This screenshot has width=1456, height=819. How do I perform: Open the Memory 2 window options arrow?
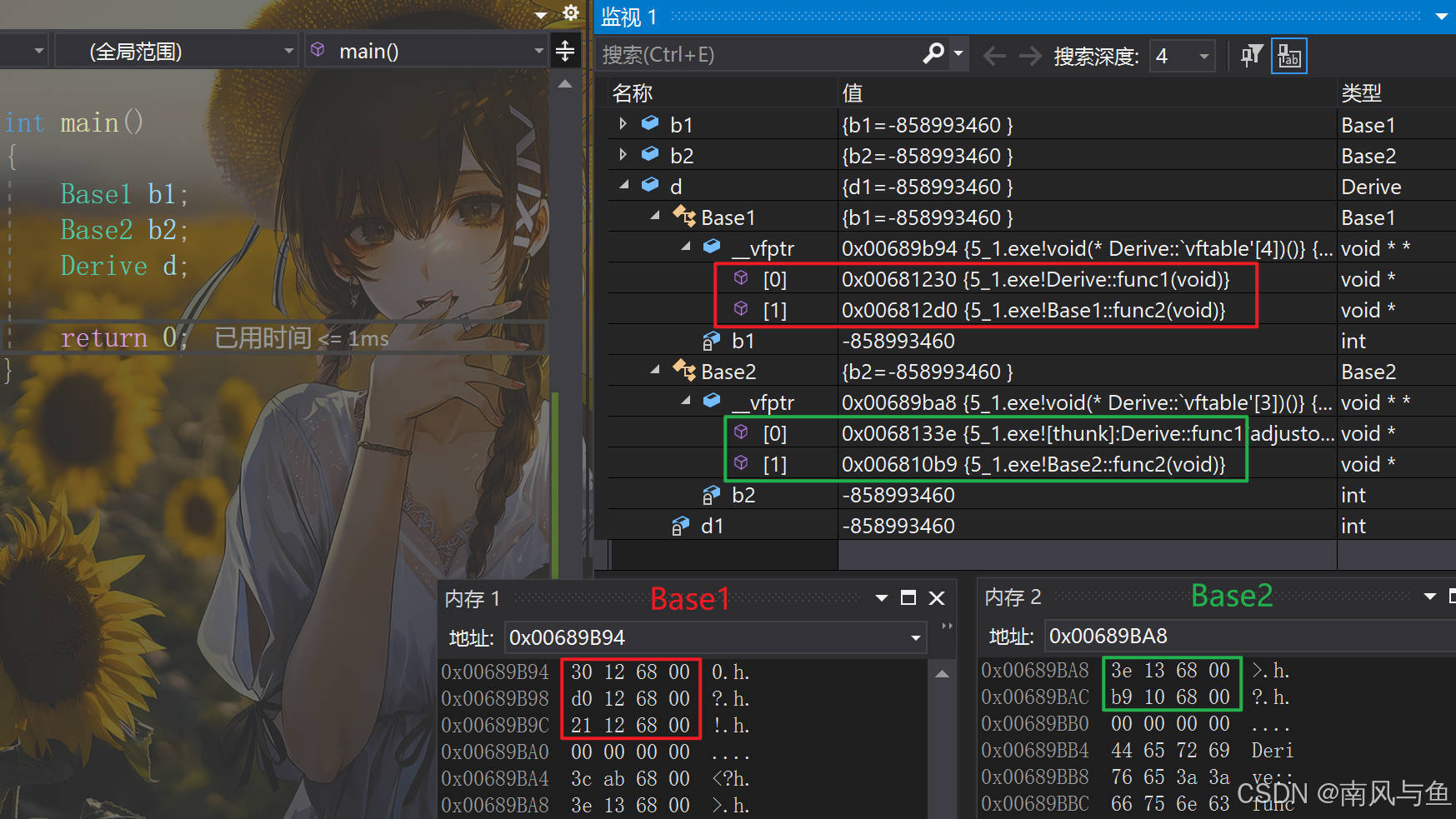click(x=1430, y=597)
